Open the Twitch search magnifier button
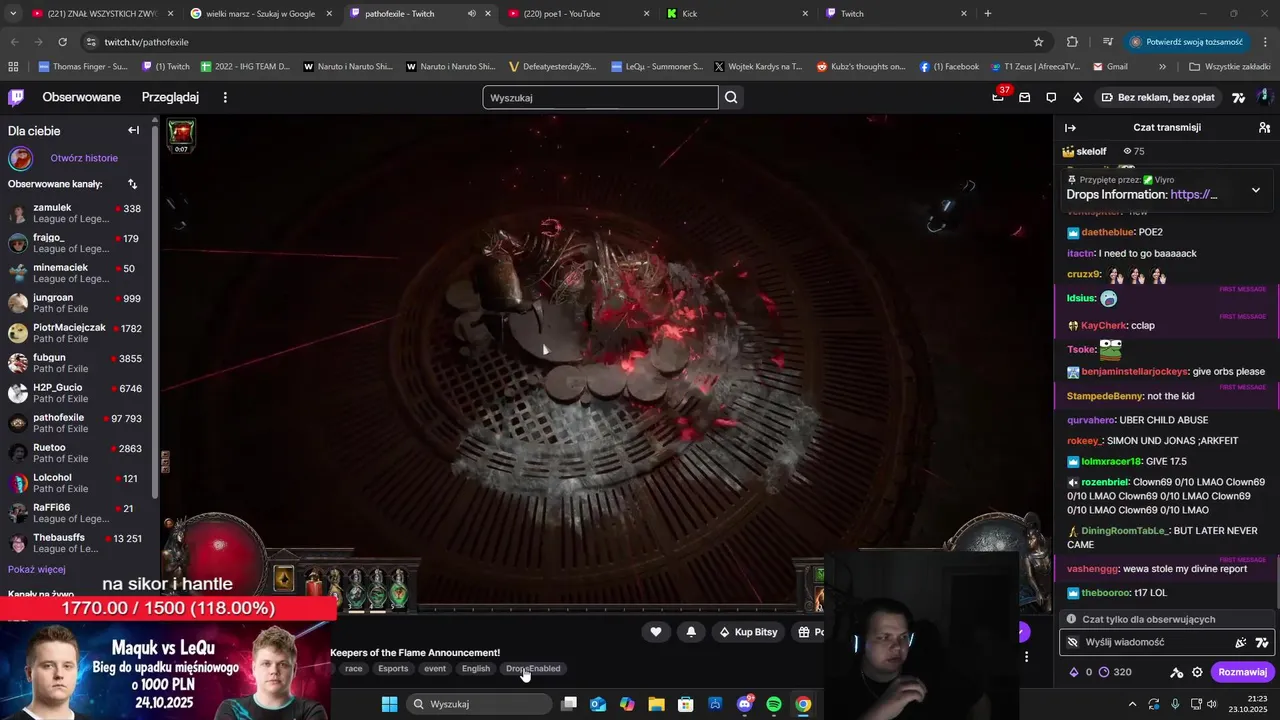Image resolution: width=1280 pixels, height=720 pixels. point(731,97)
